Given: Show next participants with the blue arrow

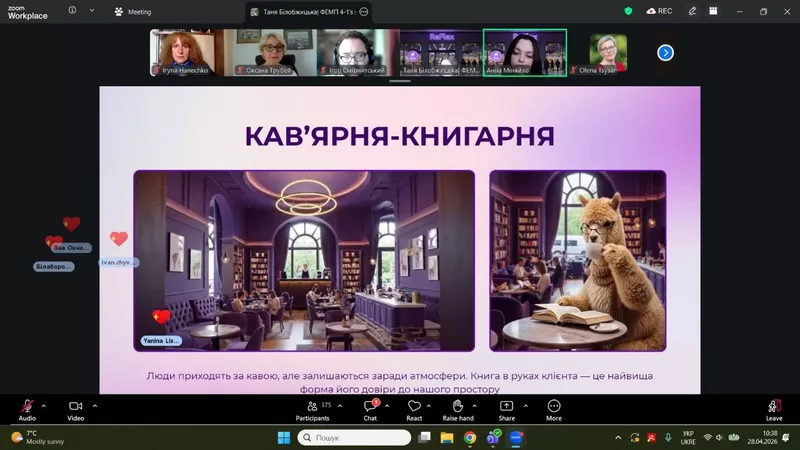Looking at the screenshot, I should point(665,53).
